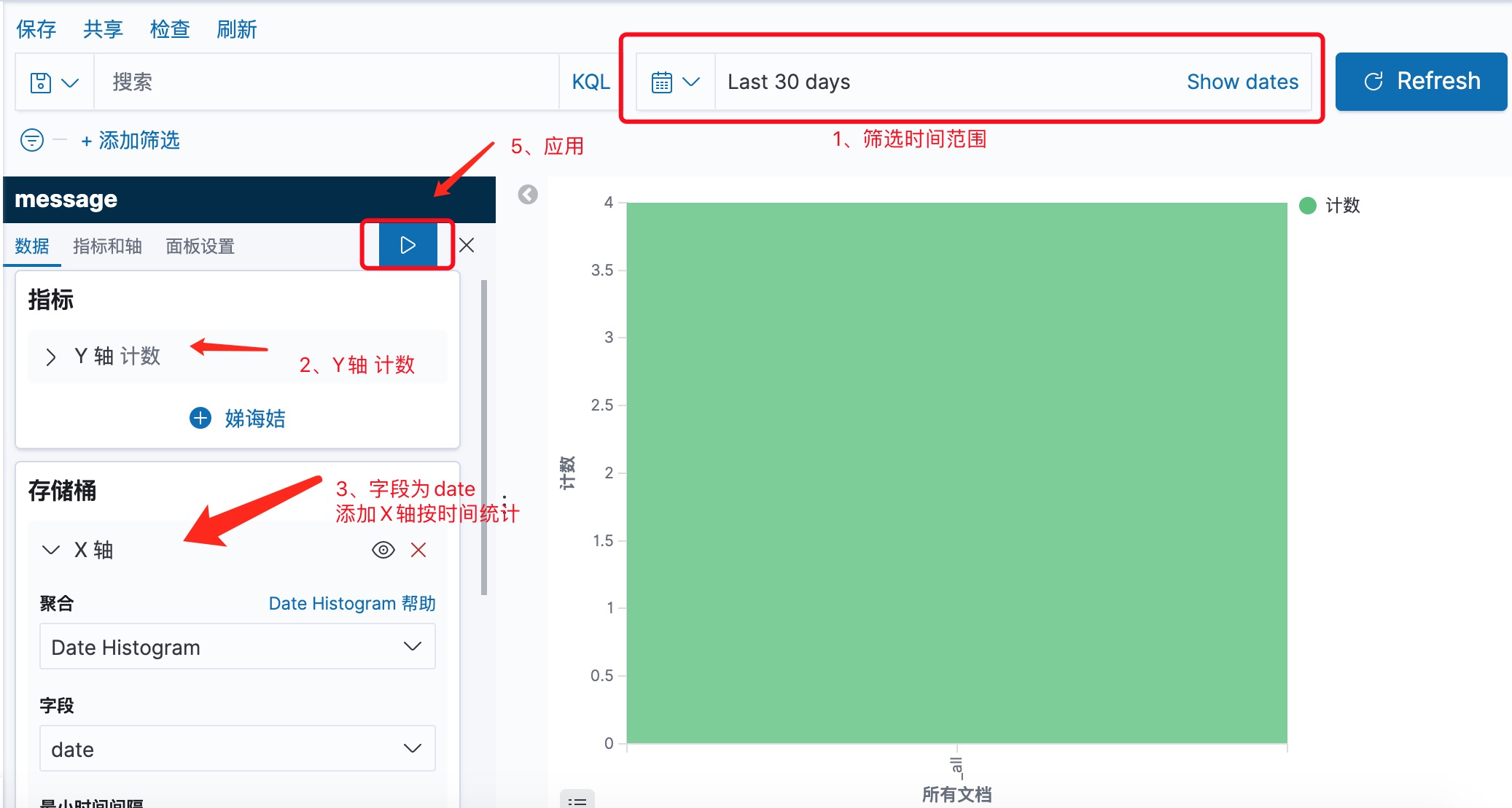Switch to the 指标和轴 tab

(107, 246)
